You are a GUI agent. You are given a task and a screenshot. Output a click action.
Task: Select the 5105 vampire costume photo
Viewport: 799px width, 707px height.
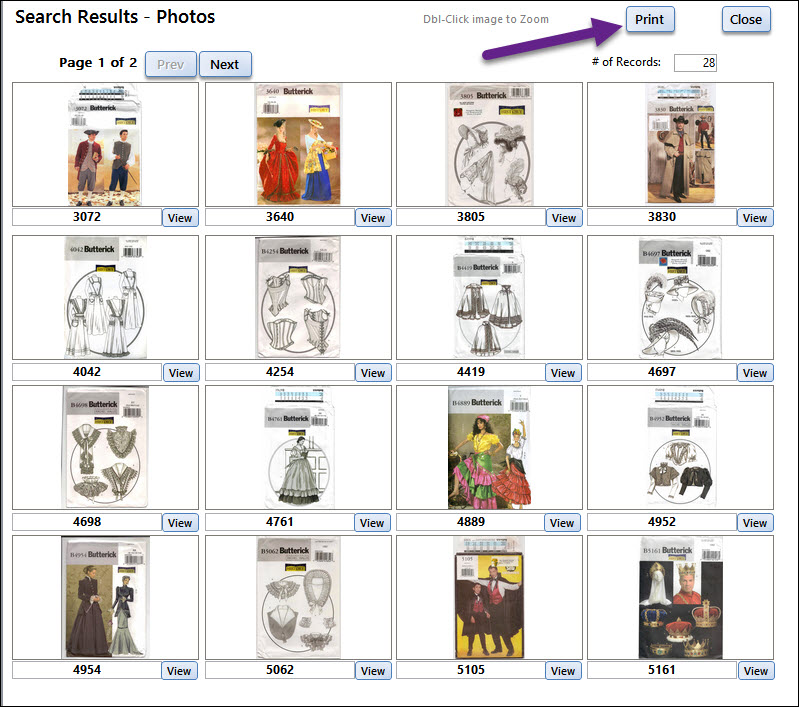(x=489, y=597)
